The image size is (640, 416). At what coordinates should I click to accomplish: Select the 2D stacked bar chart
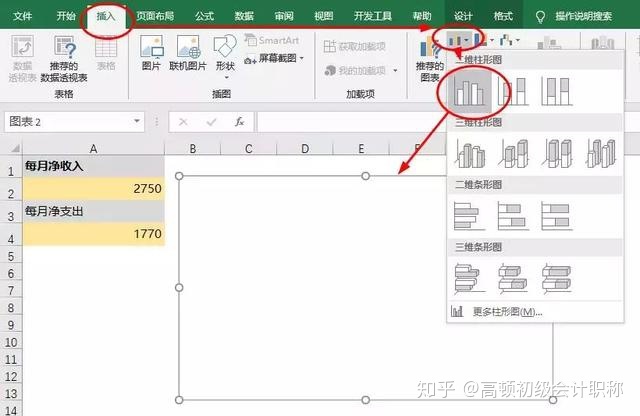pyautogui.click(x=513, y=216)
